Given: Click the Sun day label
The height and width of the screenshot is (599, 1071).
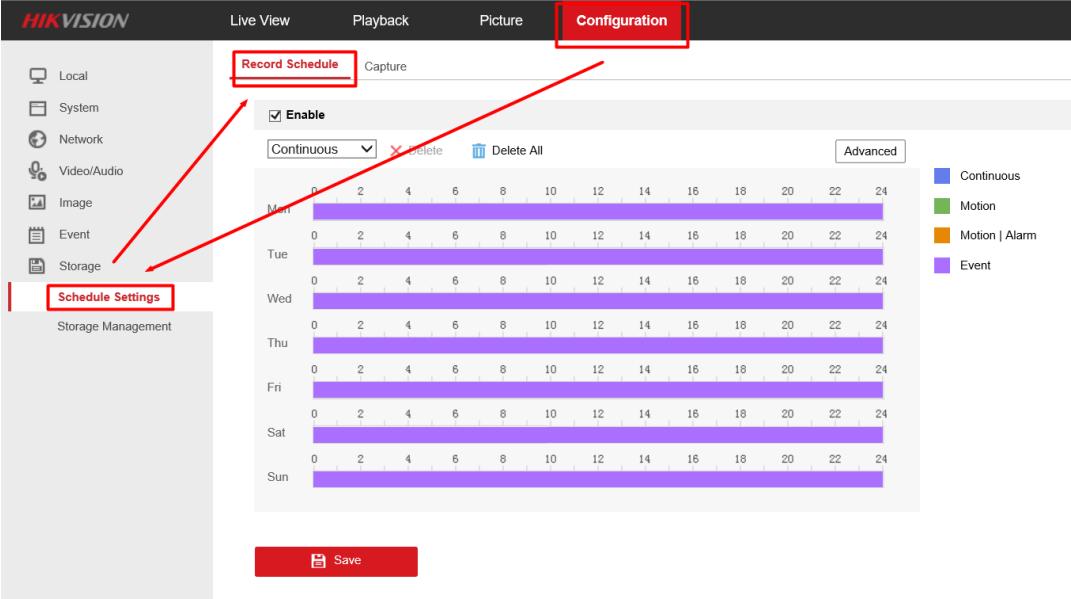Looking at the screenshot, I should click(x=277, y=477).
